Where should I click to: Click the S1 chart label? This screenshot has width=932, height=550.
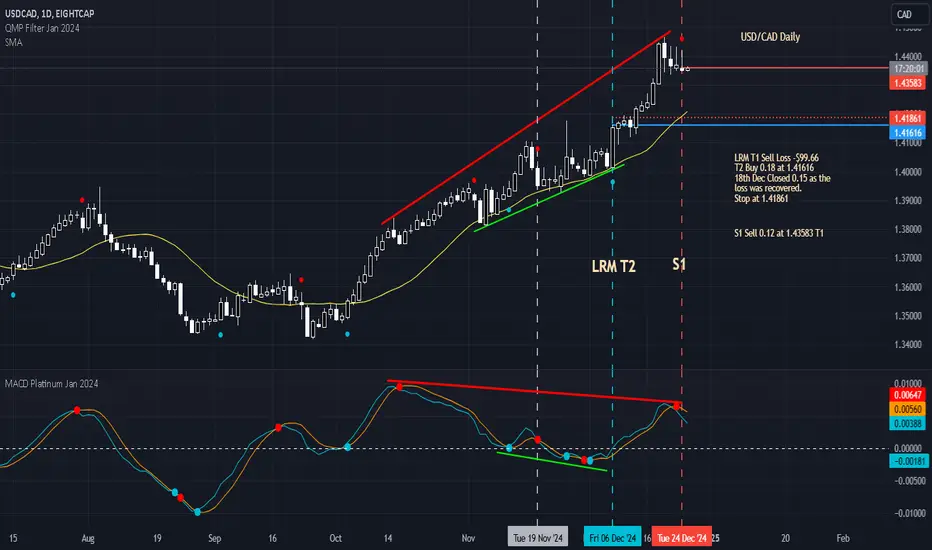click(679, 264)
